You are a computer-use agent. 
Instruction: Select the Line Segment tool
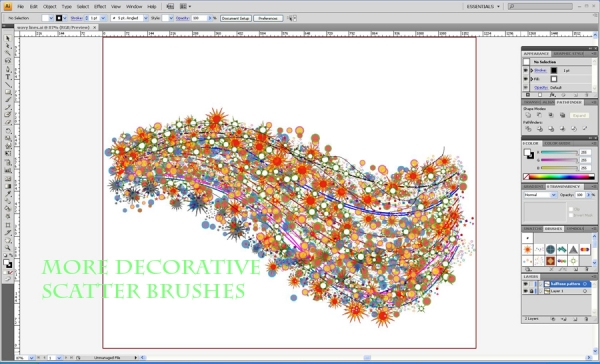coord(8,85)
